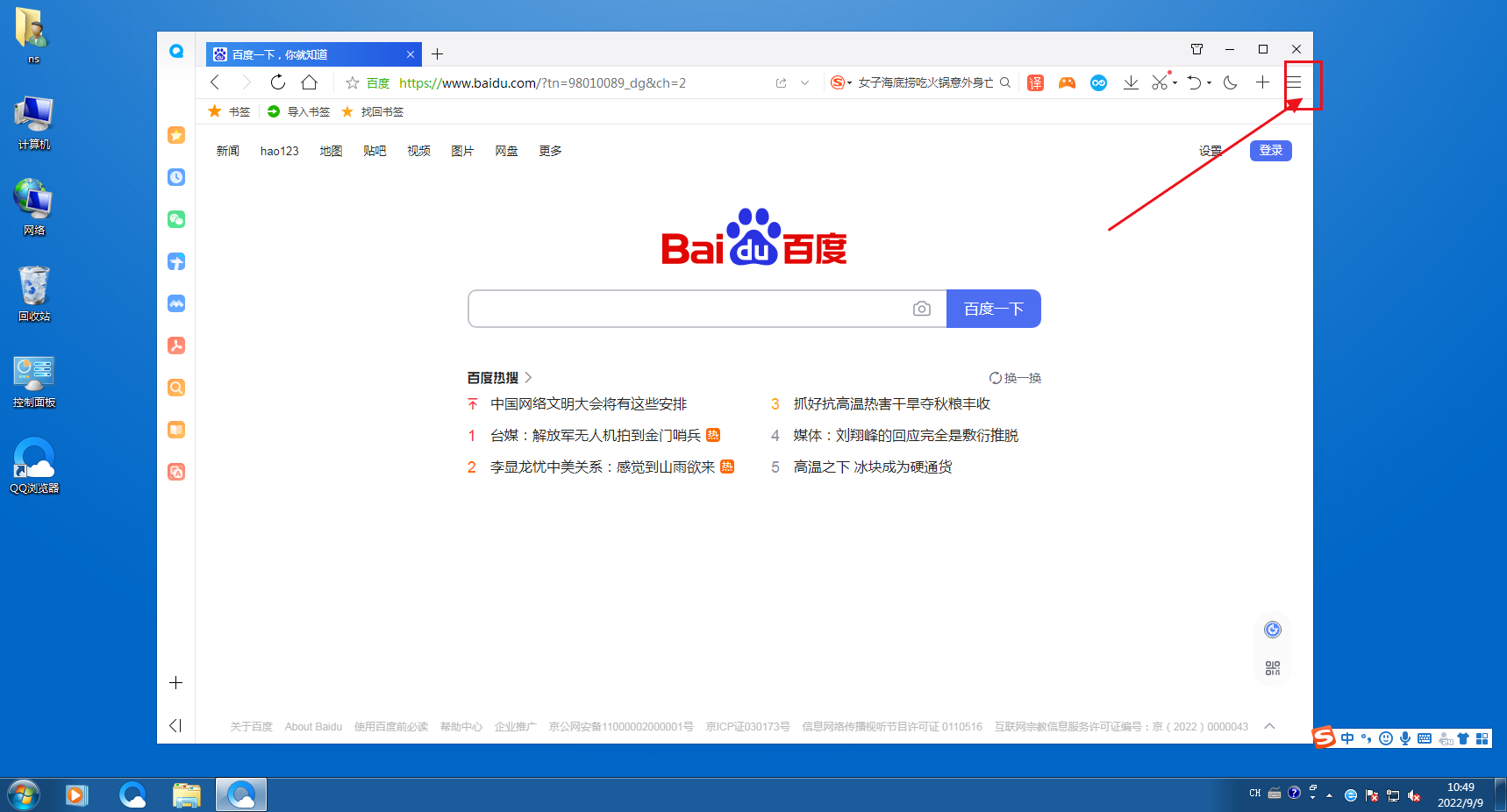Add a sidebar app with plus

tap(176, 682)
